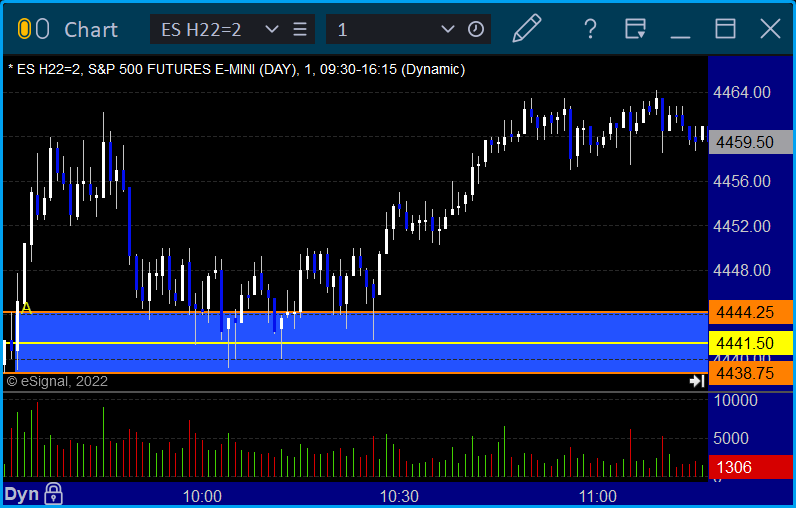Click the 4448.00 price axis value

click(742, 270)
